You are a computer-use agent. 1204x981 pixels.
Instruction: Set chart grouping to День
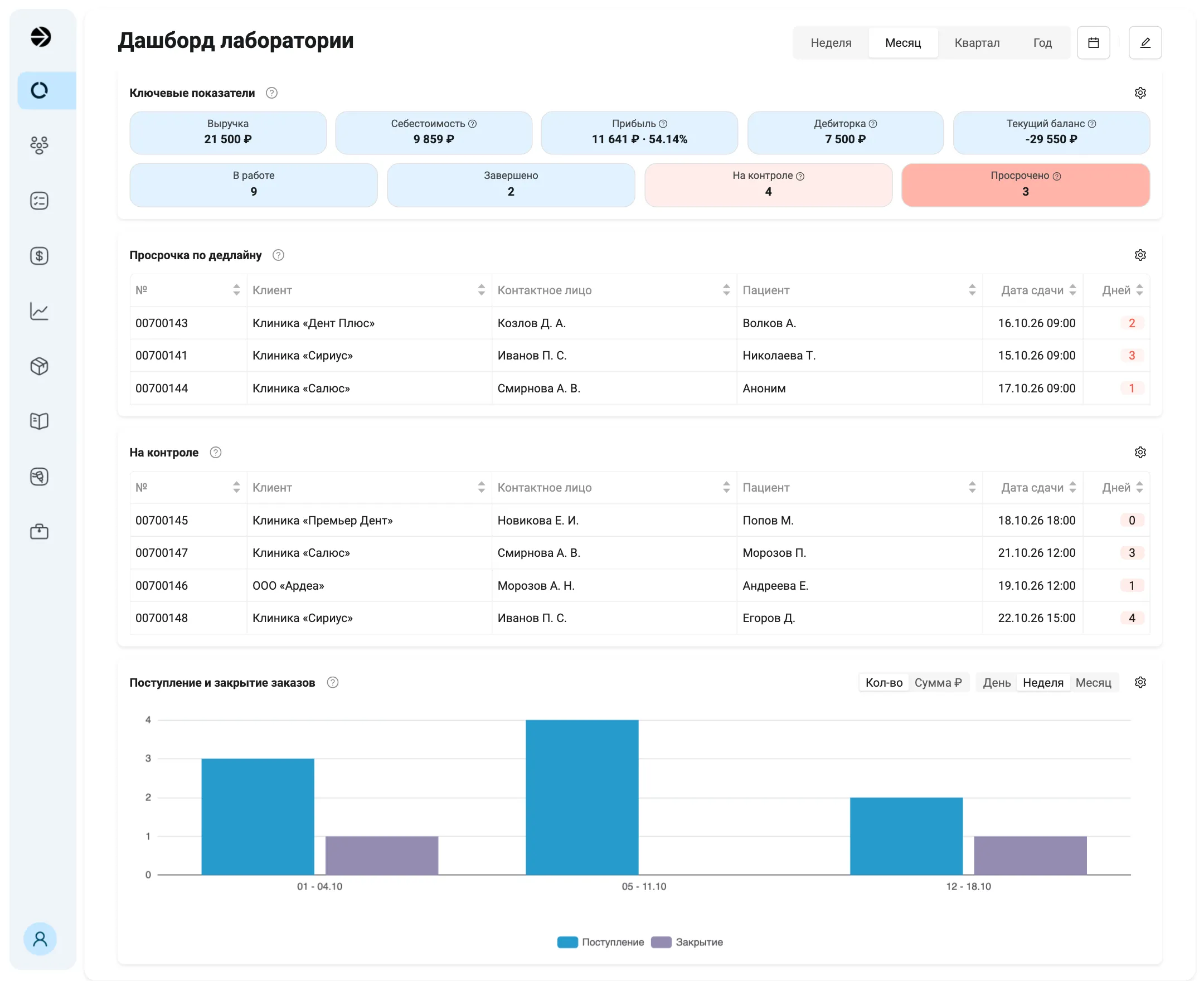point(997,683)
